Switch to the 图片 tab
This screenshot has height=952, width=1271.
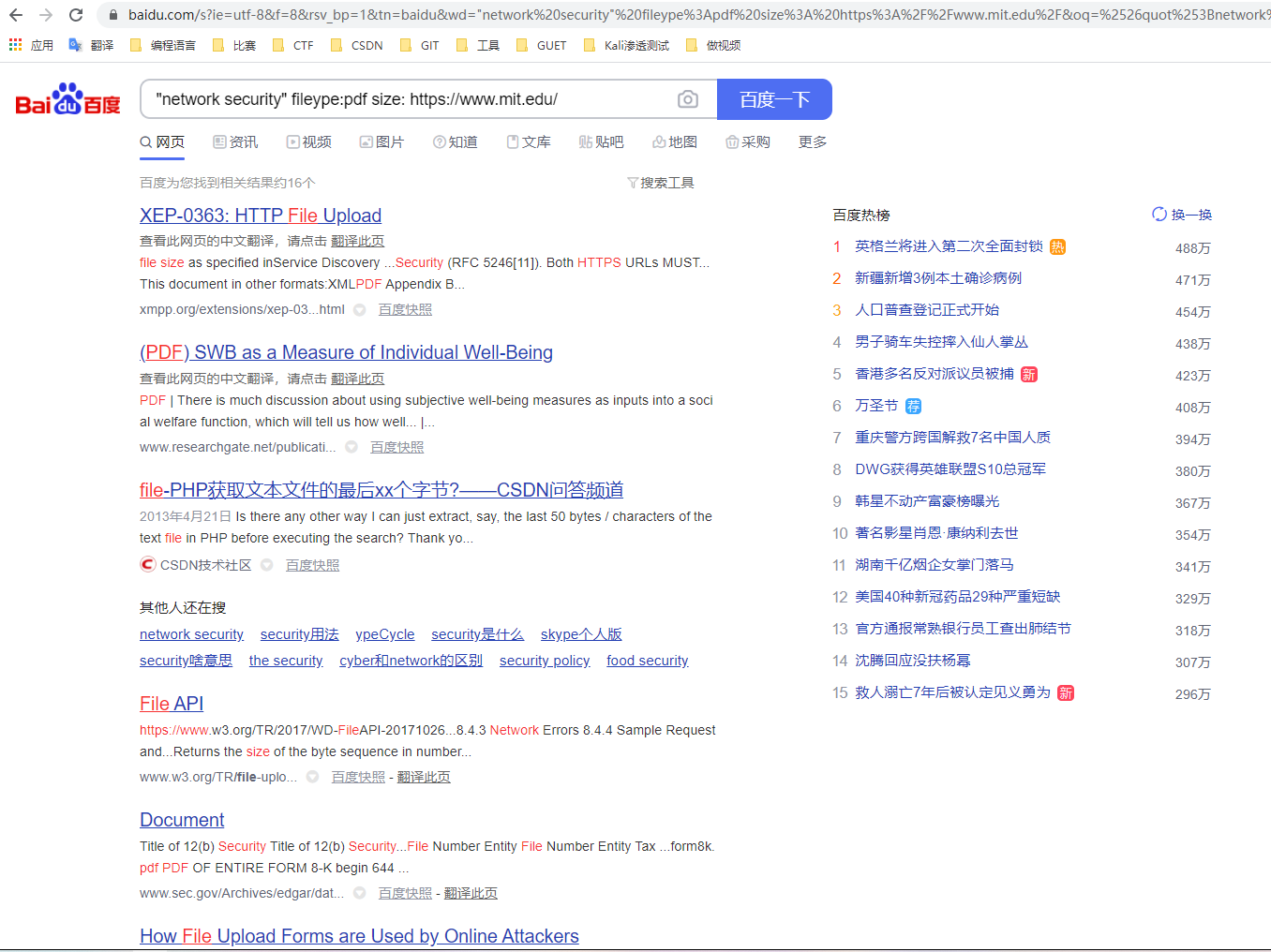[x=381, y=141]
